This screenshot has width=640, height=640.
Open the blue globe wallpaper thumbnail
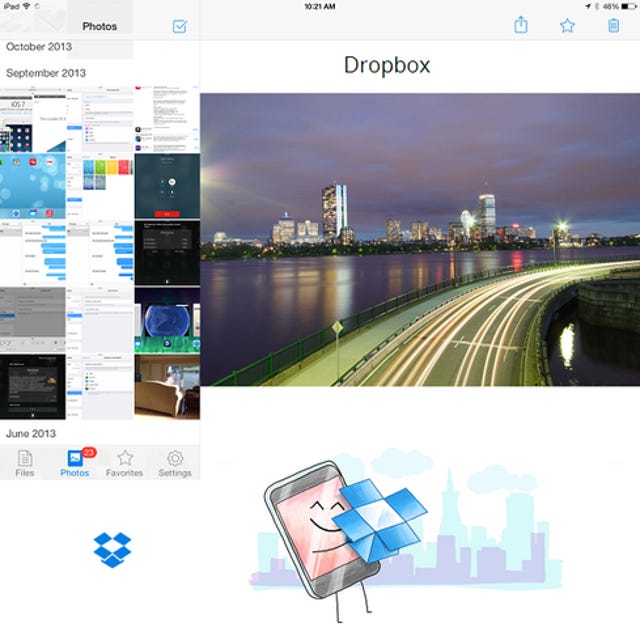pyautogui.click(x=167, y=320)
